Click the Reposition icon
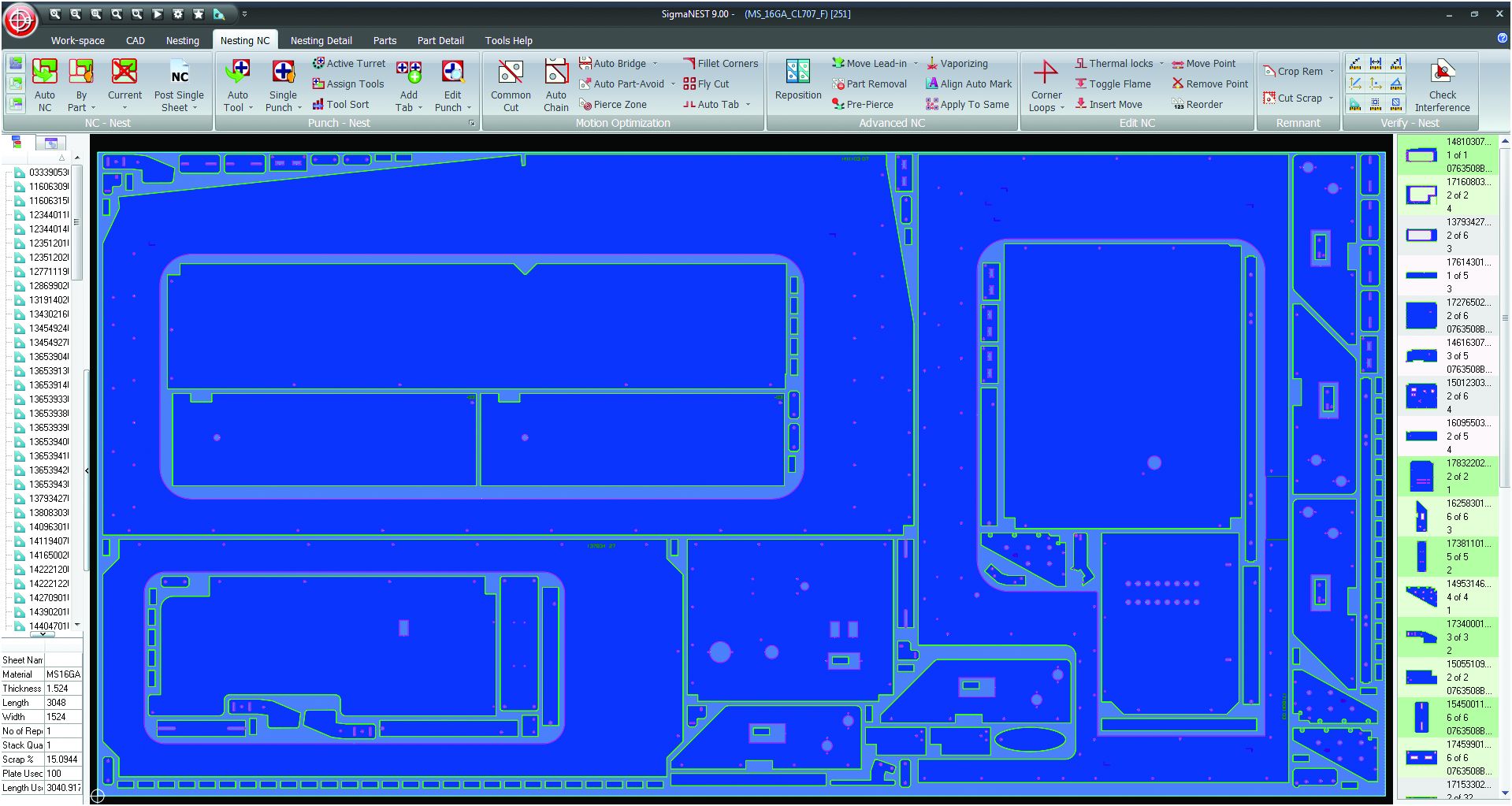The height and width of the screenshot is (806, 1512). click(798, 80)
